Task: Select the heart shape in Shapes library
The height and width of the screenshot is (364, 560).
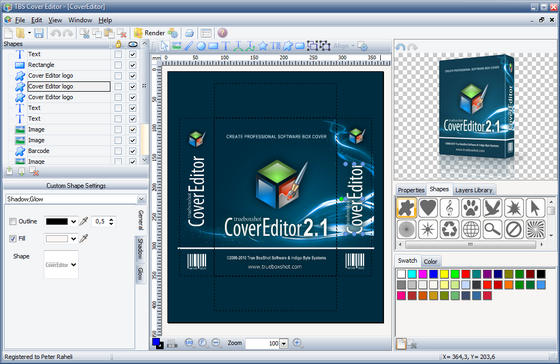Action: (x=428, y=208)
